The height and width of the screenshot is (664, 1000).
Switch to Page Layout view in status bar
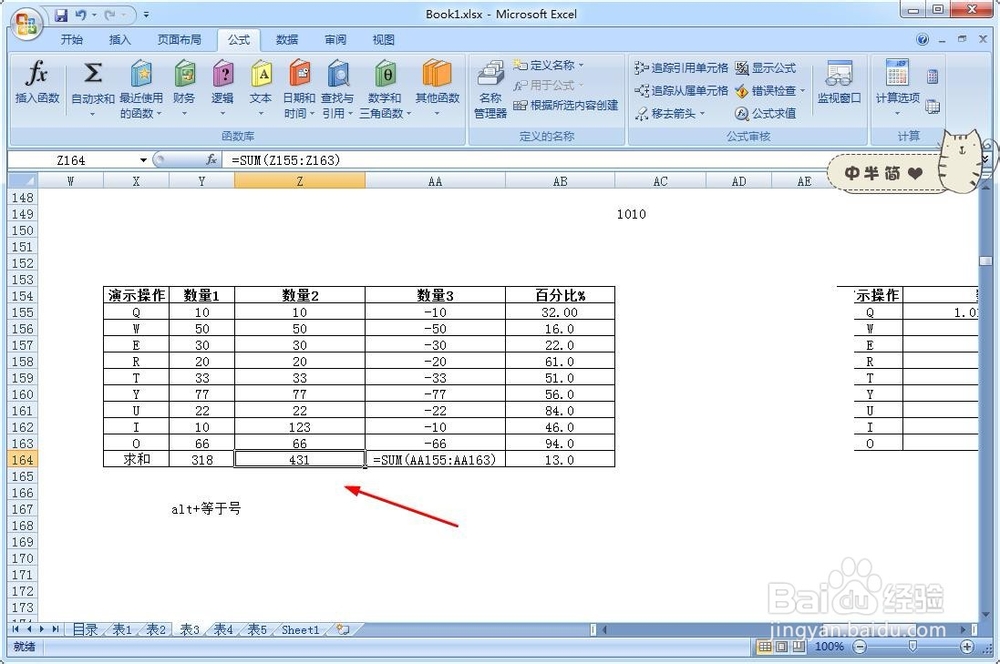779,648
